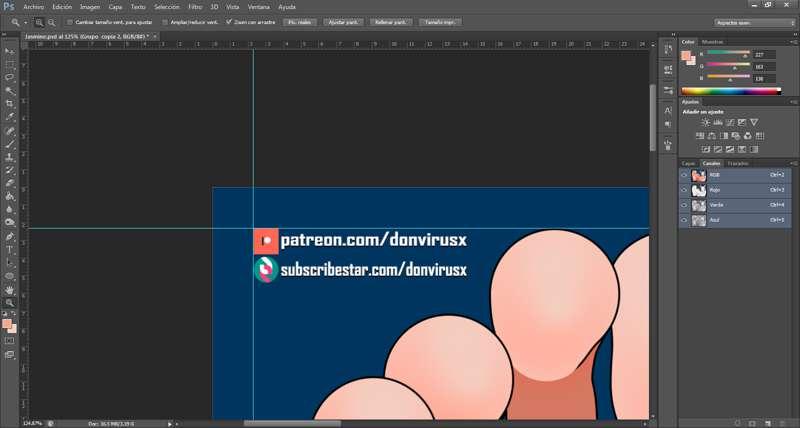Hide the Verde channel
800x428 pixels.
(684, 205)
